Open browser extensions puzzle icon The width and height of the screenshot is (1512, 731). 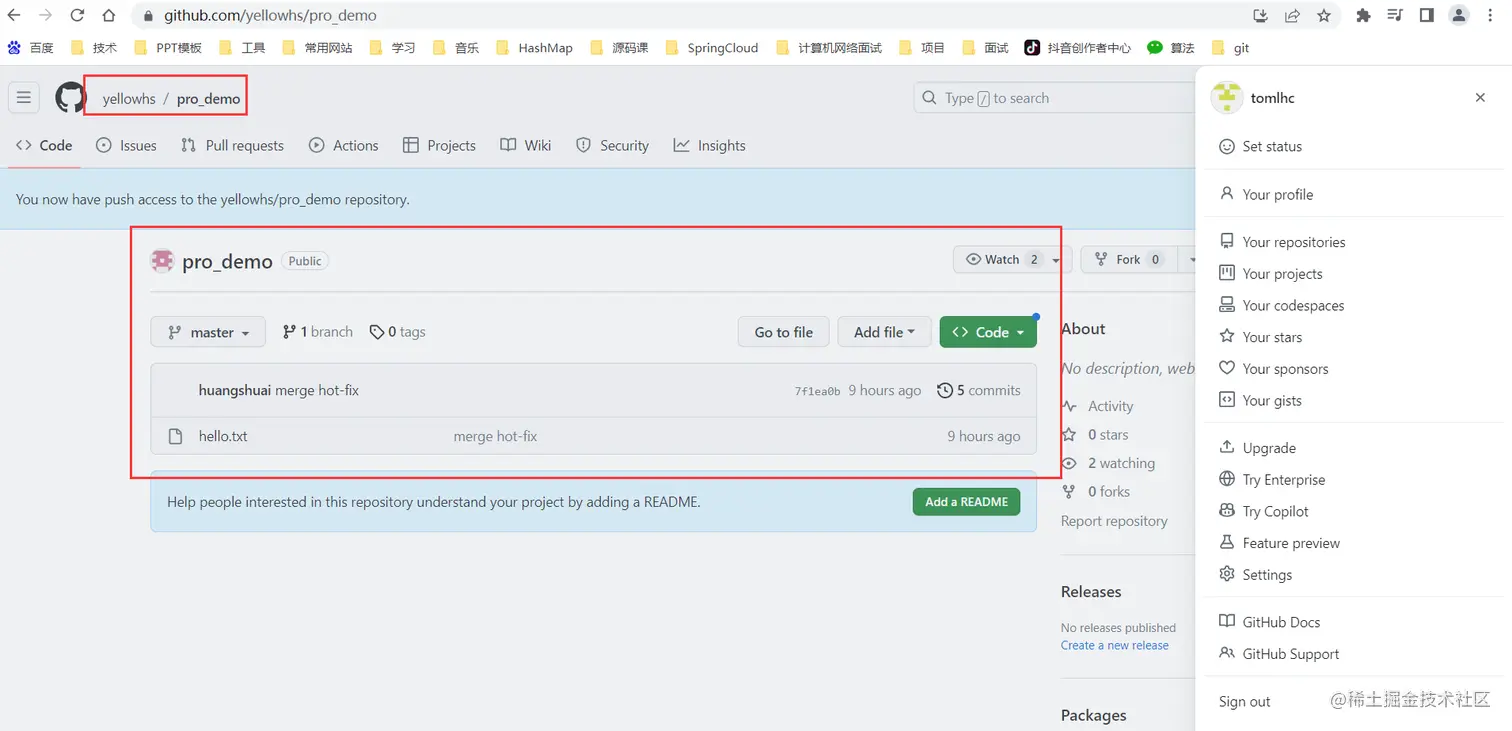pyautogui.click(x=1363, y=15)
